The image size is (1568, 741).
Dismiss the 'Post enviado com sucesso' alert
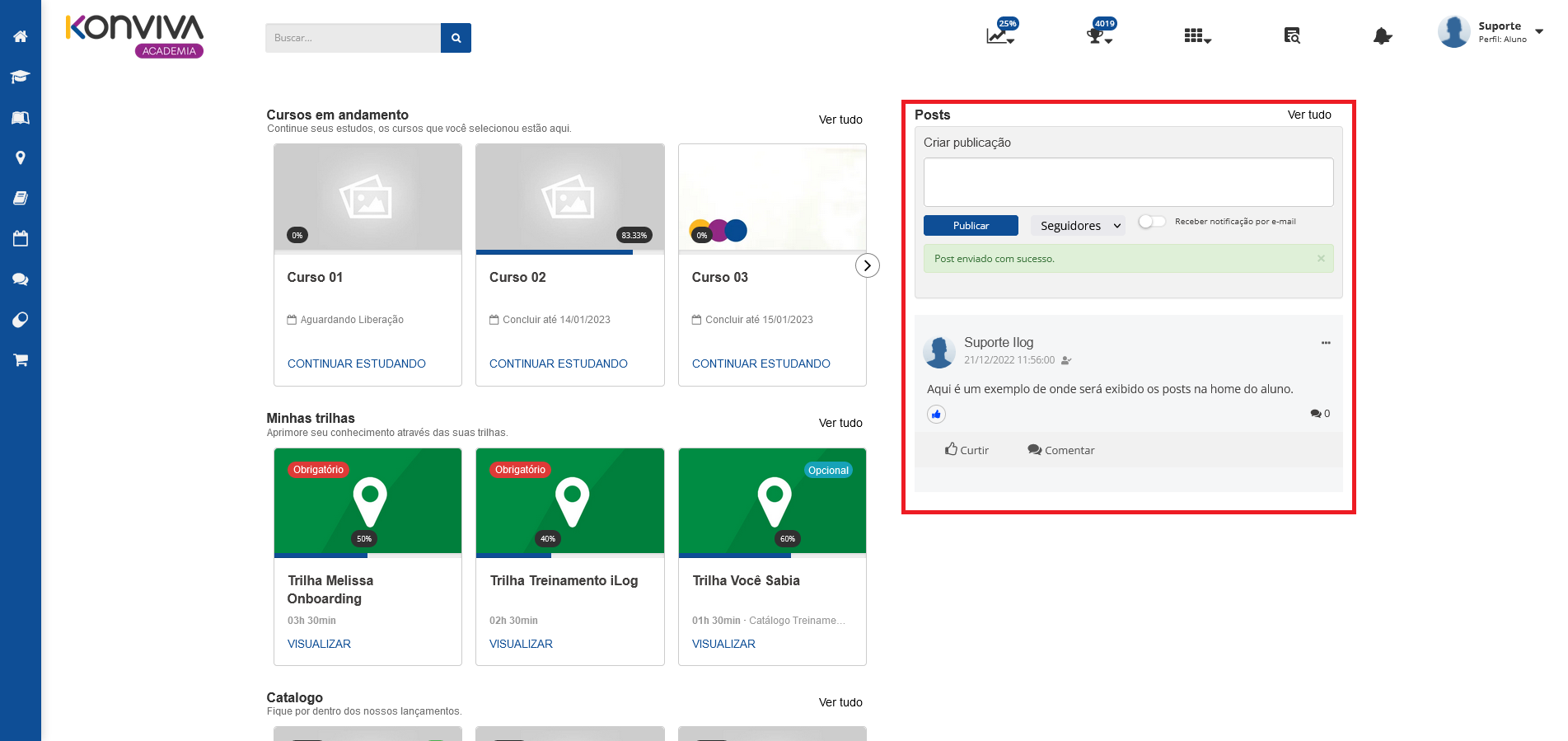[1321, 259]
